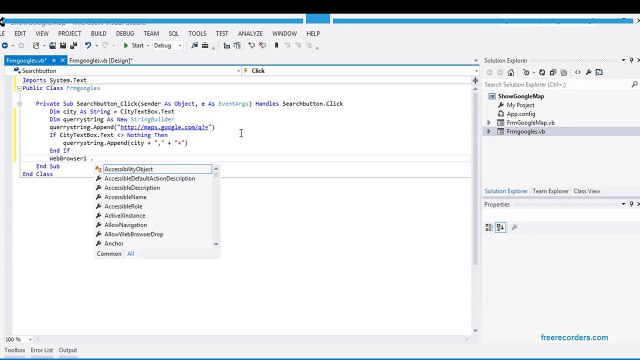640x360 pixels.
Task: Open the DEBUG menu
Action: [x=125, y=33]
